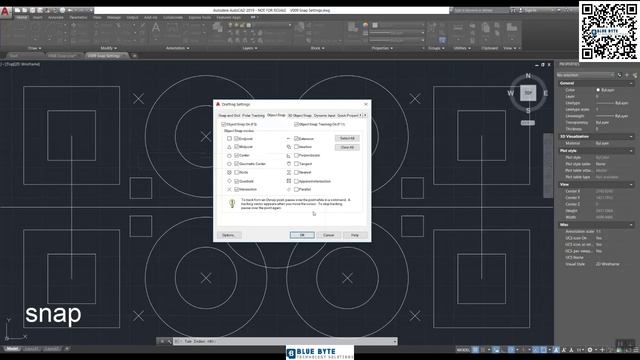Click MODEL button in status bar
This screenshot has height=360, width=640.
[463, 350]
